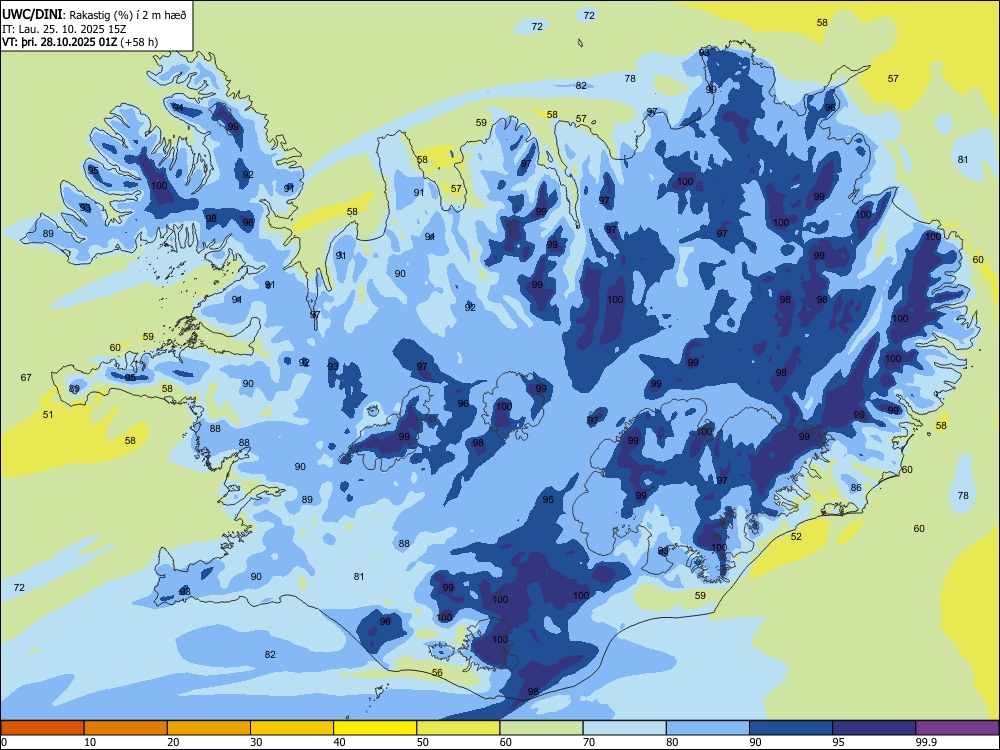Click the valid time 'VT: þri. 28.10.2025 01Z (+58 h)'

pos(80,42)
